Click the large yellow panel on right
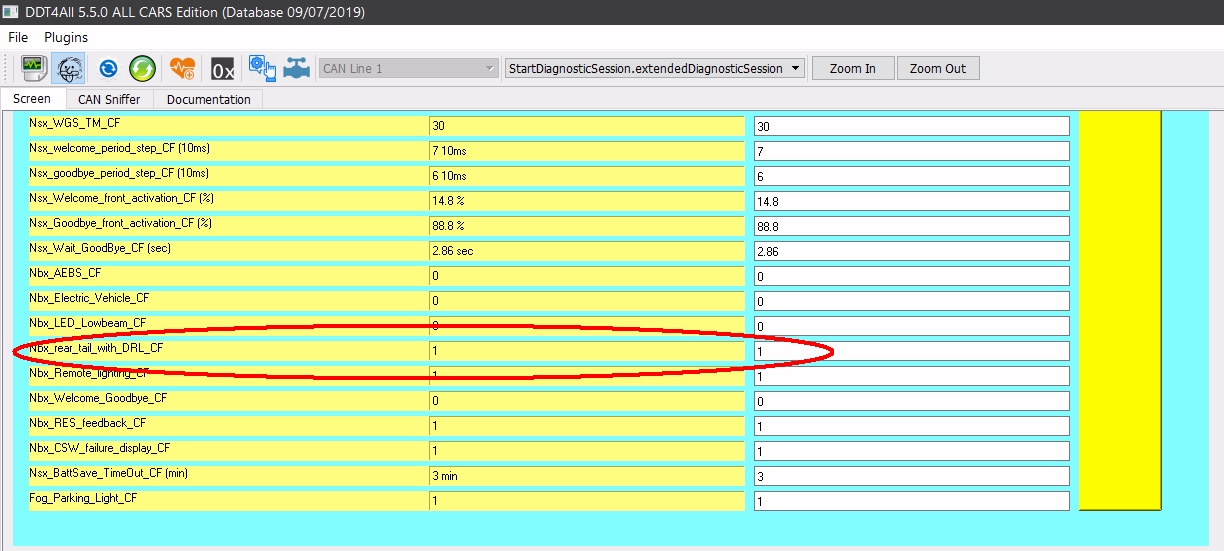Screen dimensions: 1224x551 point(1119,310)
